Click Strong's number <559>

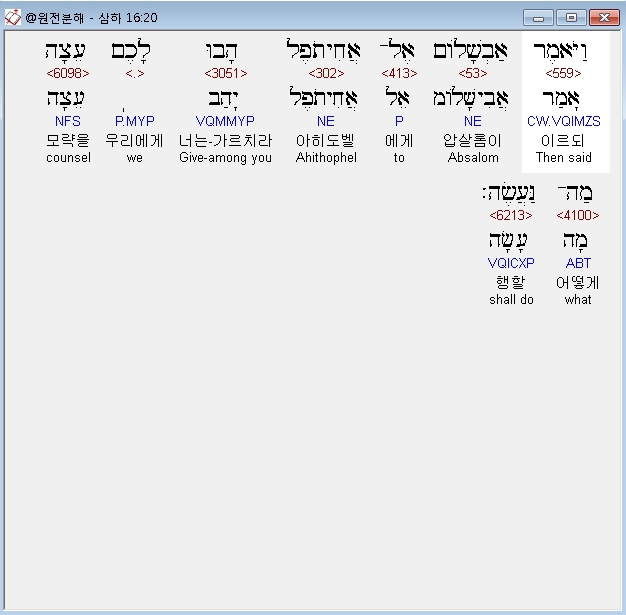pos(563,73)
